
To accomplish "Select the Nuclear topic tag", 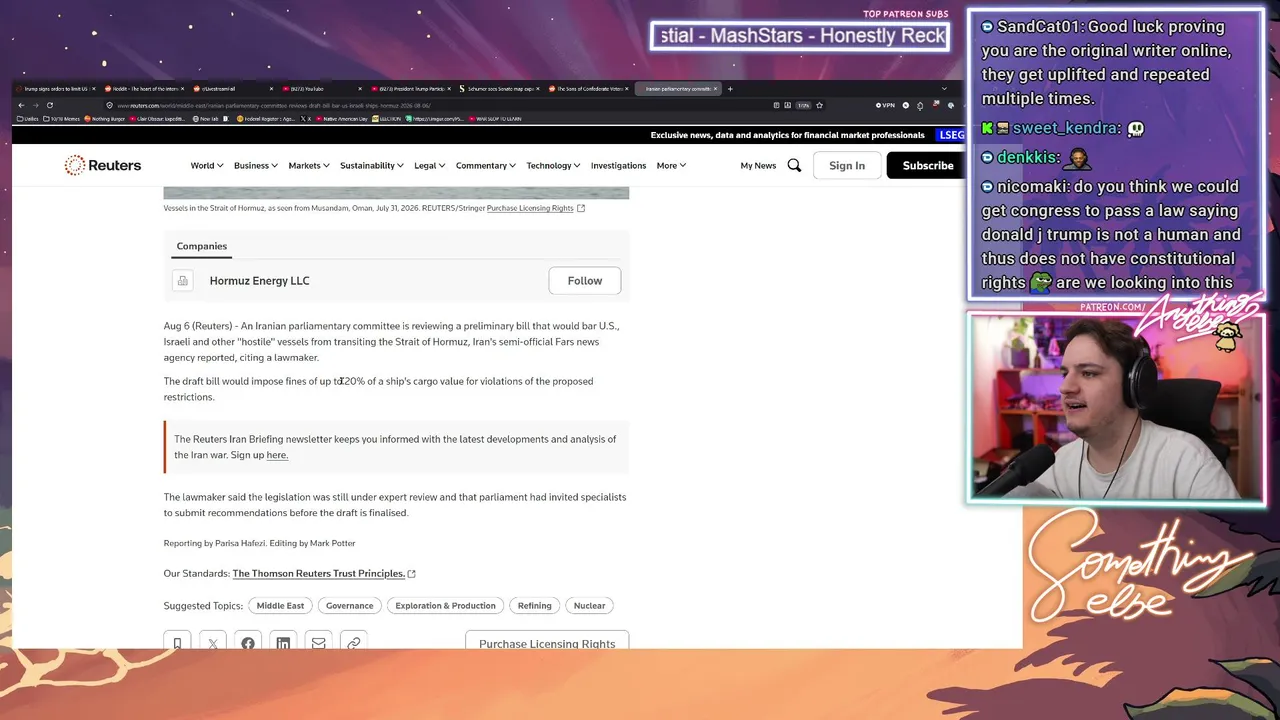I will [589, 605].
